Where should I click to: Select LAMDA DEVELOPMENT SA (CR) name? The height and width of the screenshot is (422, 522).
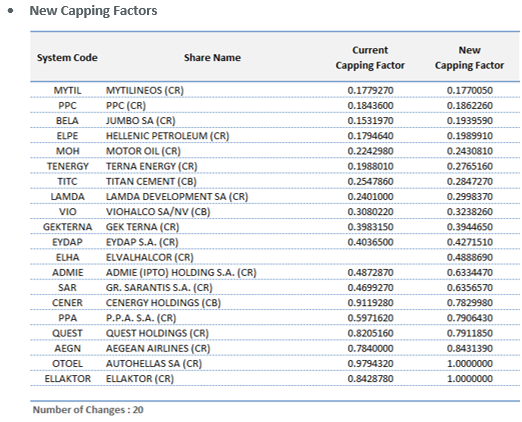click(177, 197)
